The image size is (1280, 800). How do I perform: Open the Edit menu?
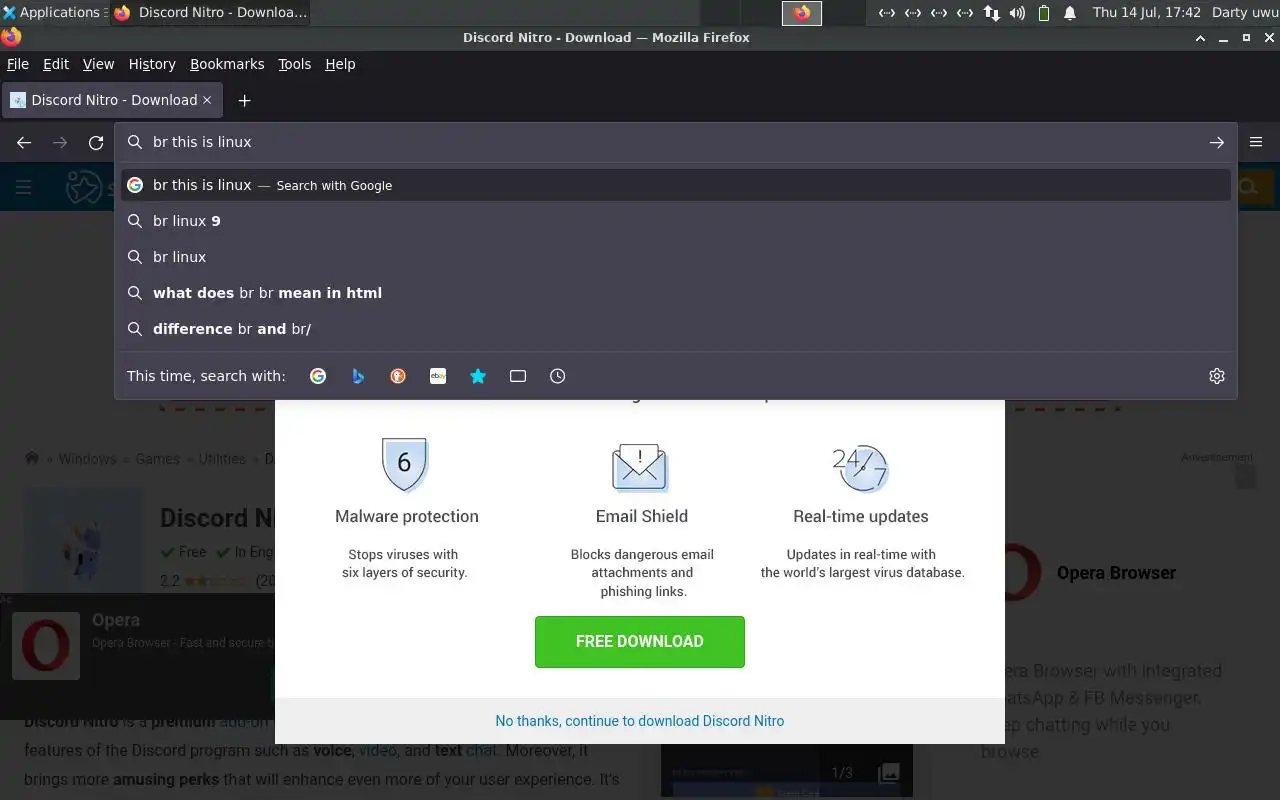coord(56,64)
